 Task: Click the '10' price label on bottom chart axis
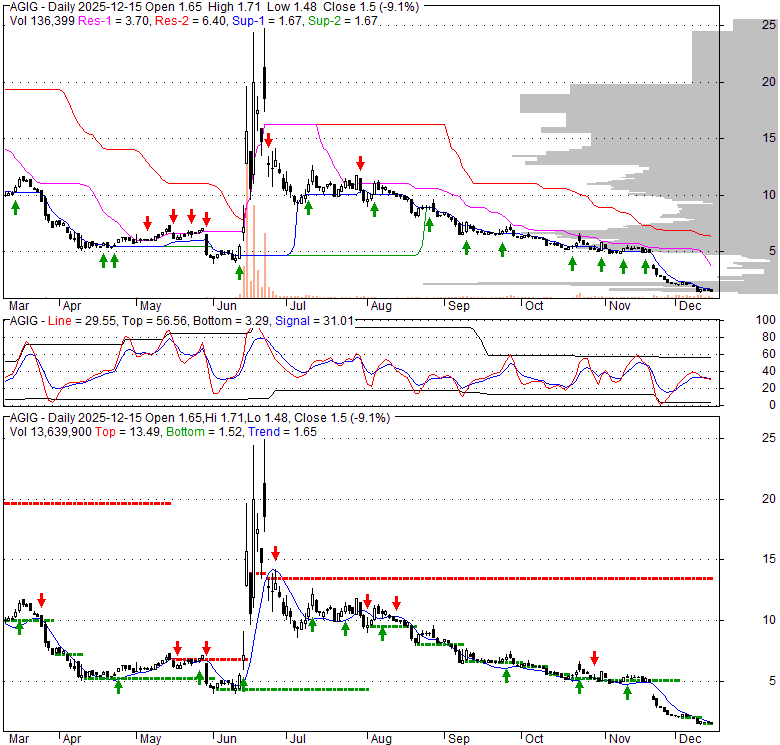pyautogui.click(x=769, y=620)
